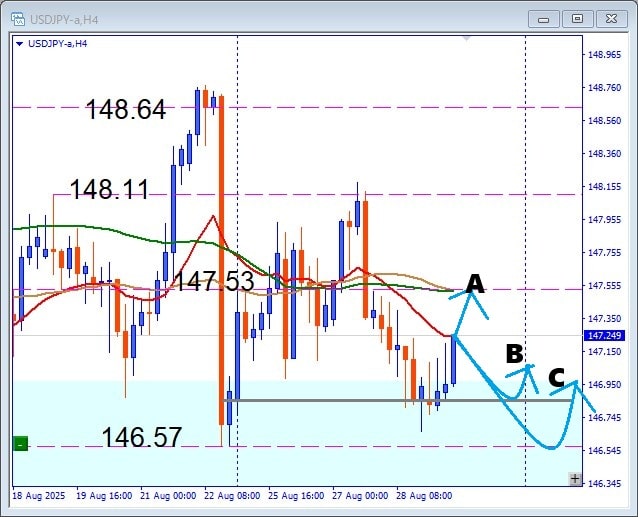This screenshot has width=638, height=517.
Task: Select the 148.11 price label
Action: point(109,190)
